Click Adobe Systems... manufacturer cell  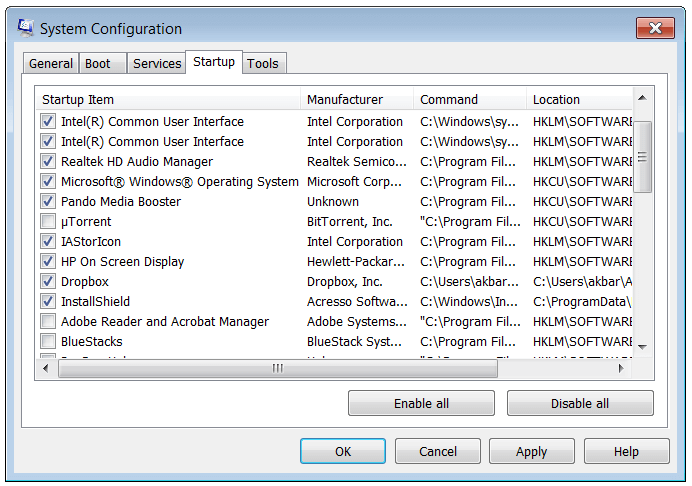click(x=357, y=322)
